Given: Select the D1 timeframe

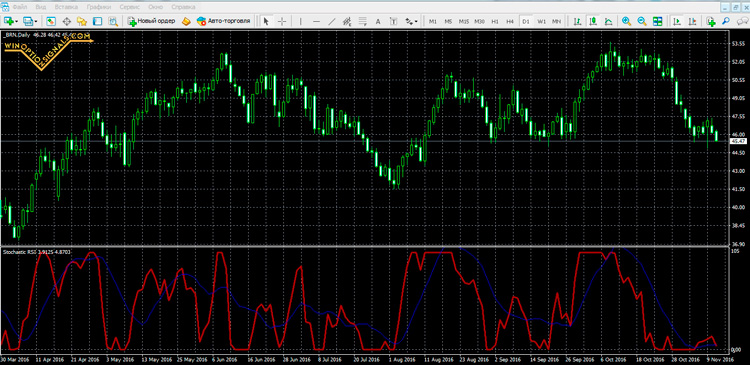Looking at the screenshot, I should coord(526,22).
